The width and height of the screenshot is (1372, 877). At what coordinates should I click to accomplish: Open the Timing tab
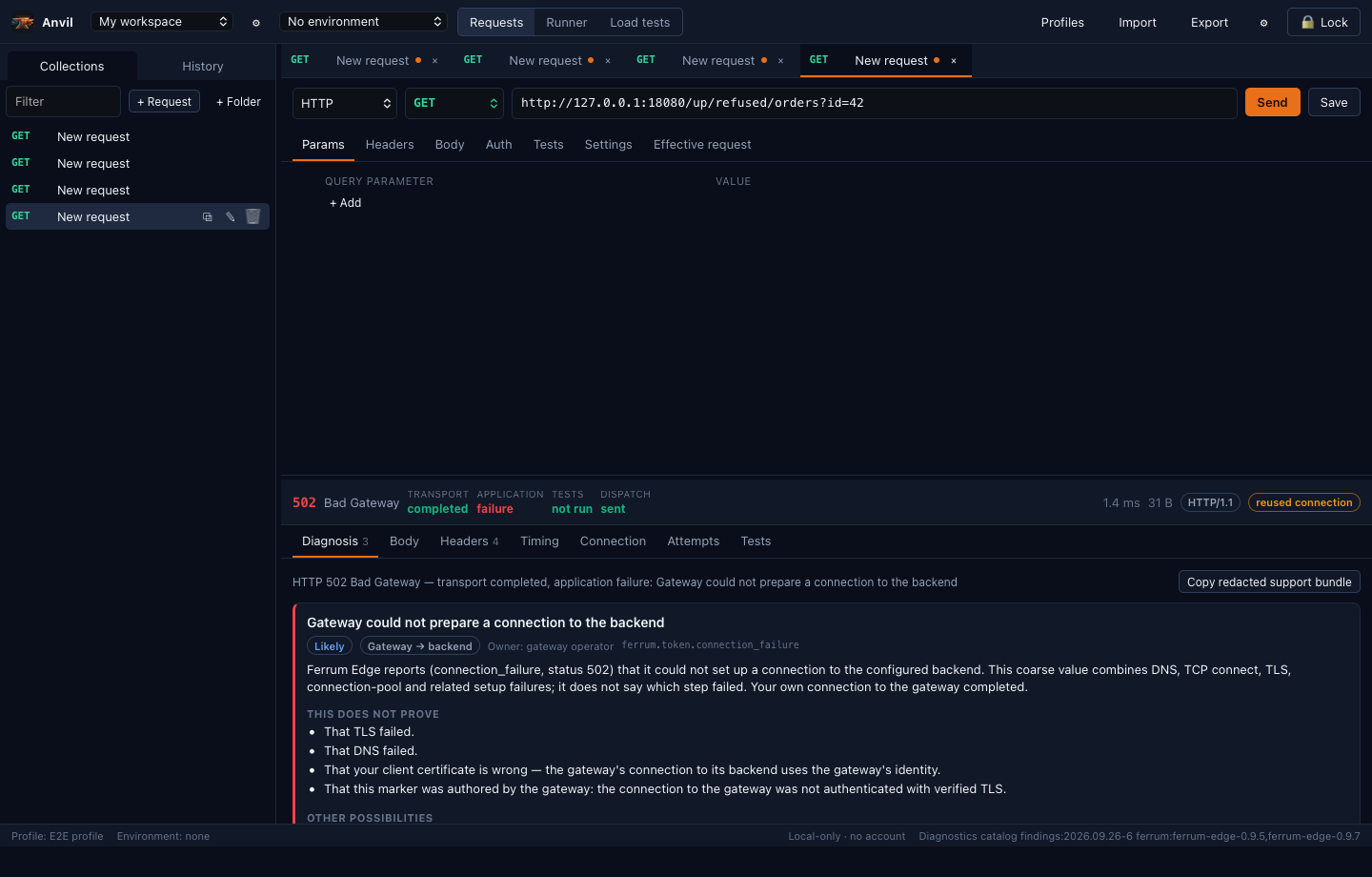539,541
